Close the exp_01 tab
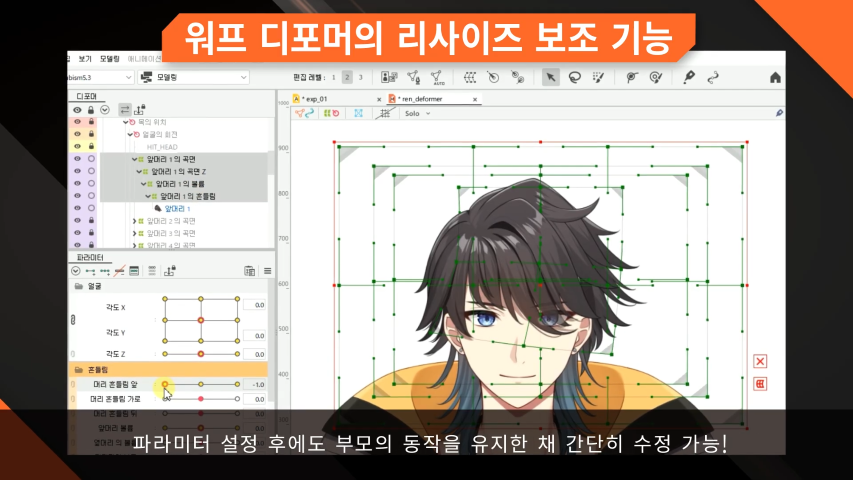The width and height of the screenshot is (853, 480). tap(379, 99)
